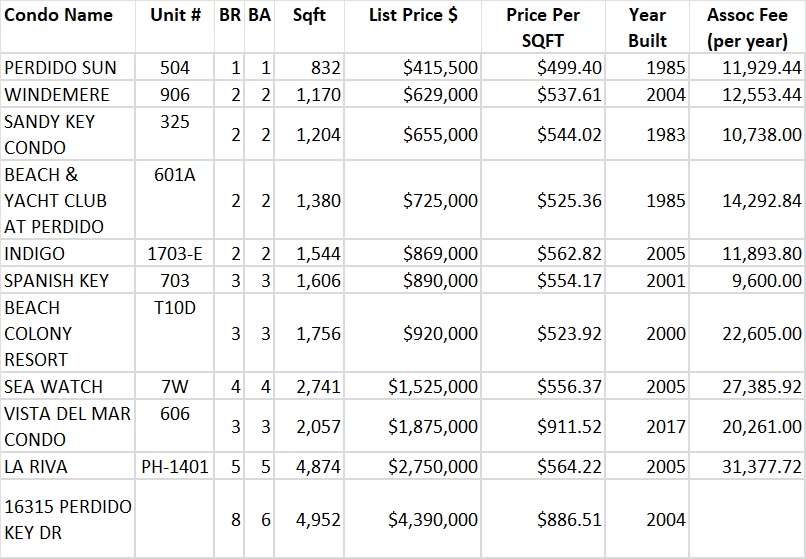Click the 2017 year built cell
Viewport: 806px width, 559px height.
tap(665, 426)
